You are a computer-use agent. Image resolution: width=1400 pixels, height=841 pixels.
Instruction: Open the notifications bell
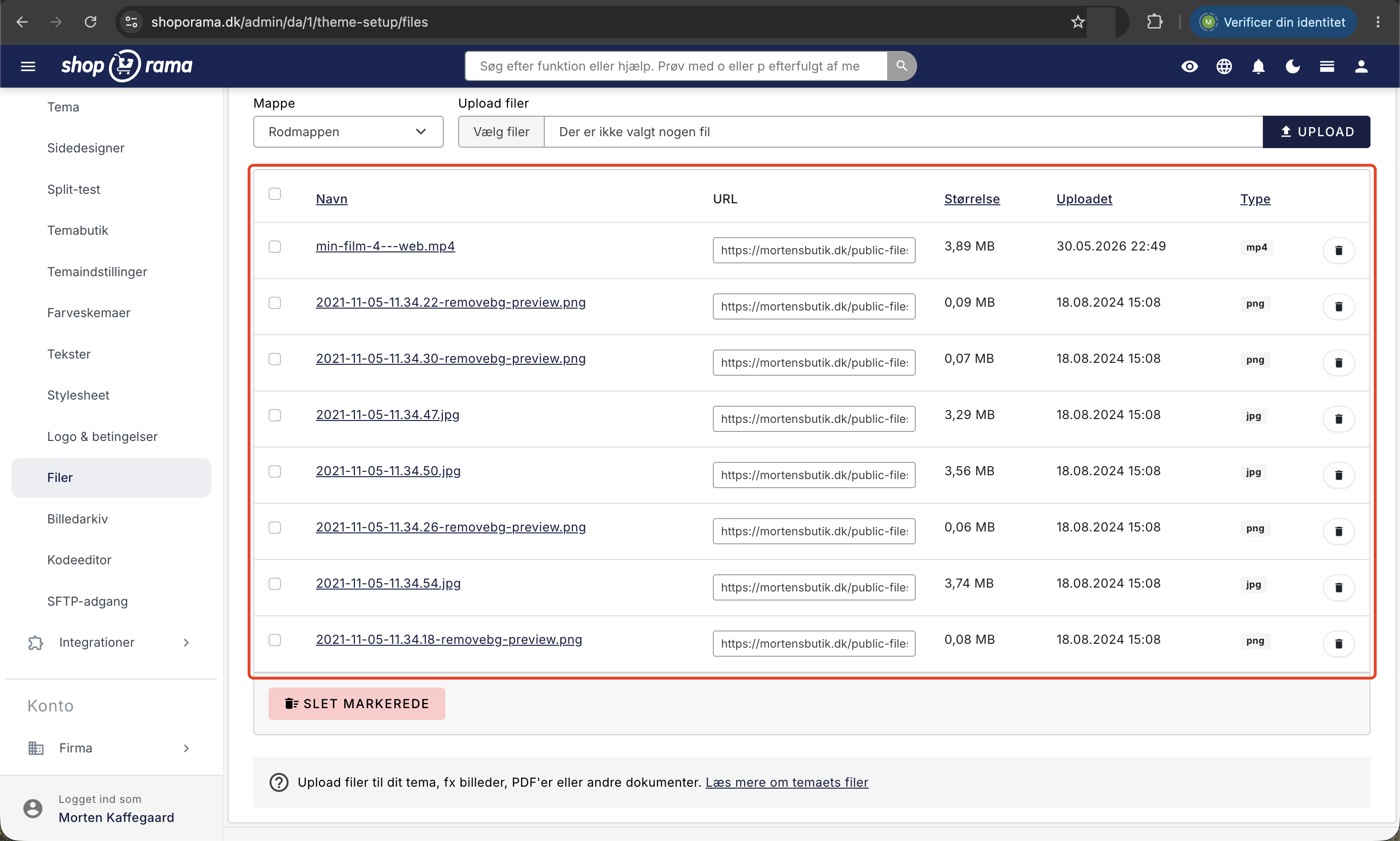pos(1259,66)
